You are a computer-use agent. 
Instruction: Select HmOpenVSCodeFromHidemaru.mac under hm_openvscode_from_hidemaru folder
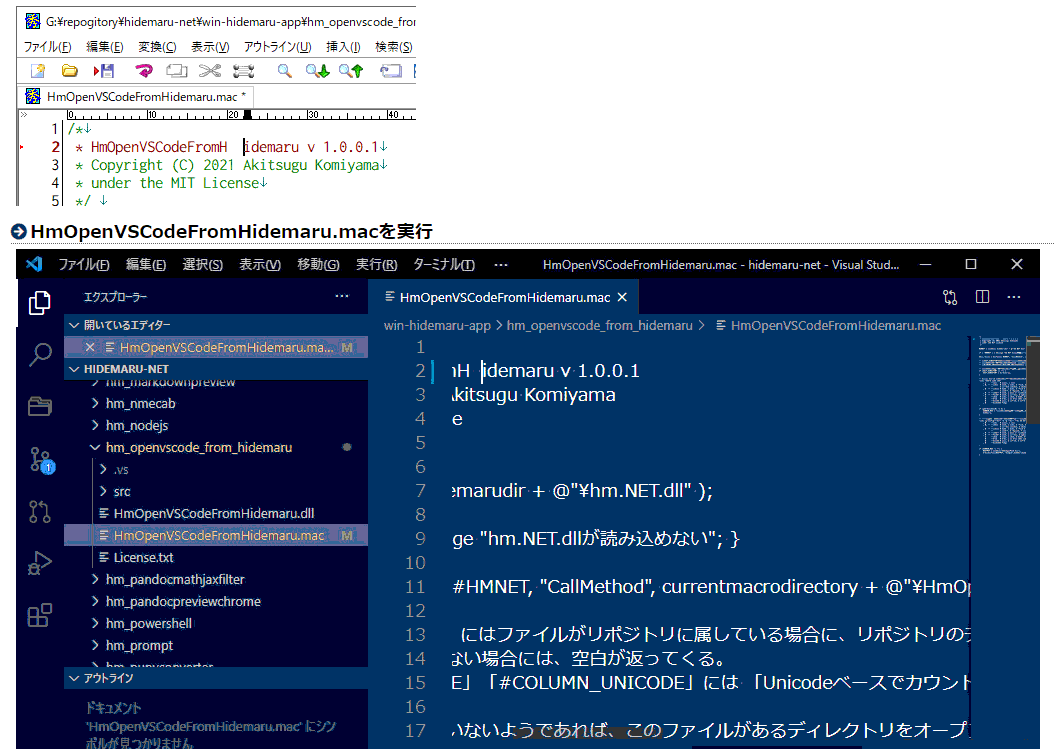215,536
